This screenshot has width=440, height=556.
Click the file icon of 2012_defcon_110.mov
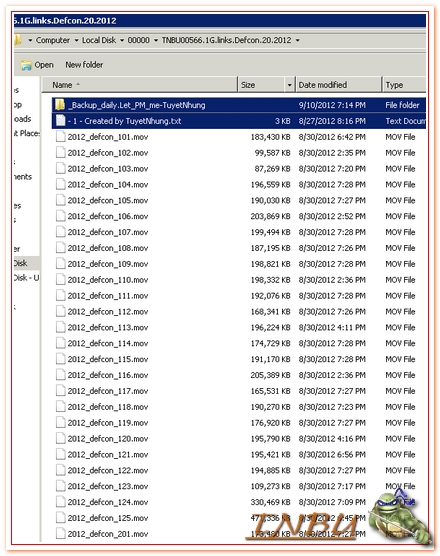(61, 280)
